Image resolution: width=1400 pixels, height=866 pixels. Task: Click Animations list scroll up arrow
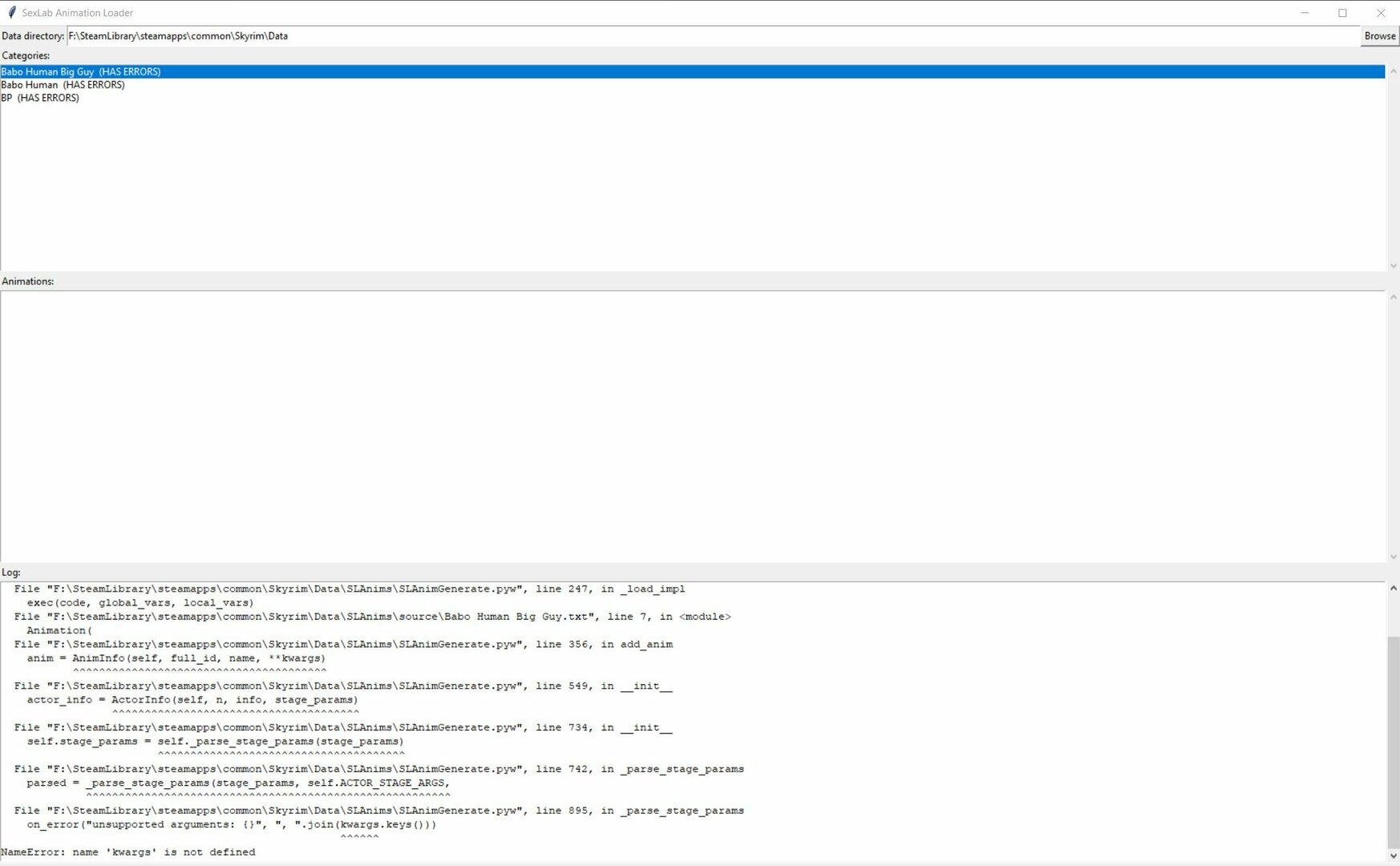[1393, 297]
